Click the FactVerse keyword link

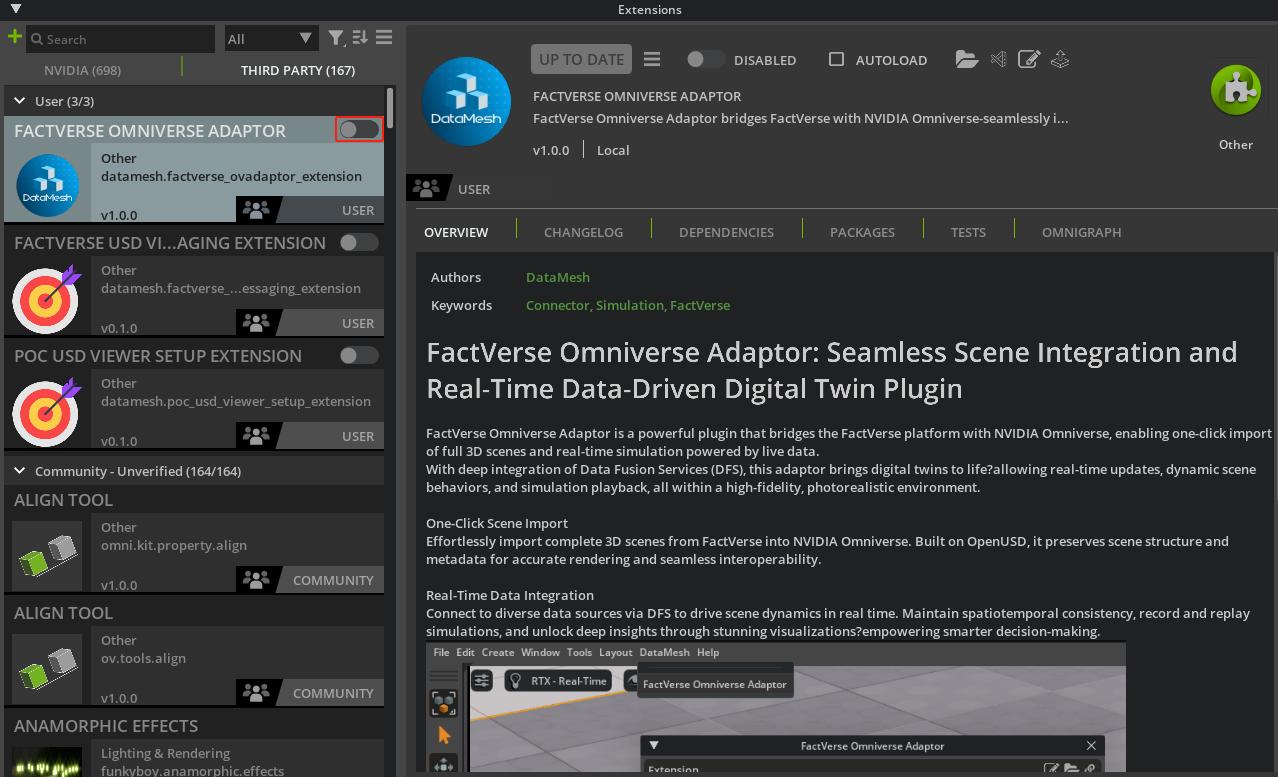(700, 305)
